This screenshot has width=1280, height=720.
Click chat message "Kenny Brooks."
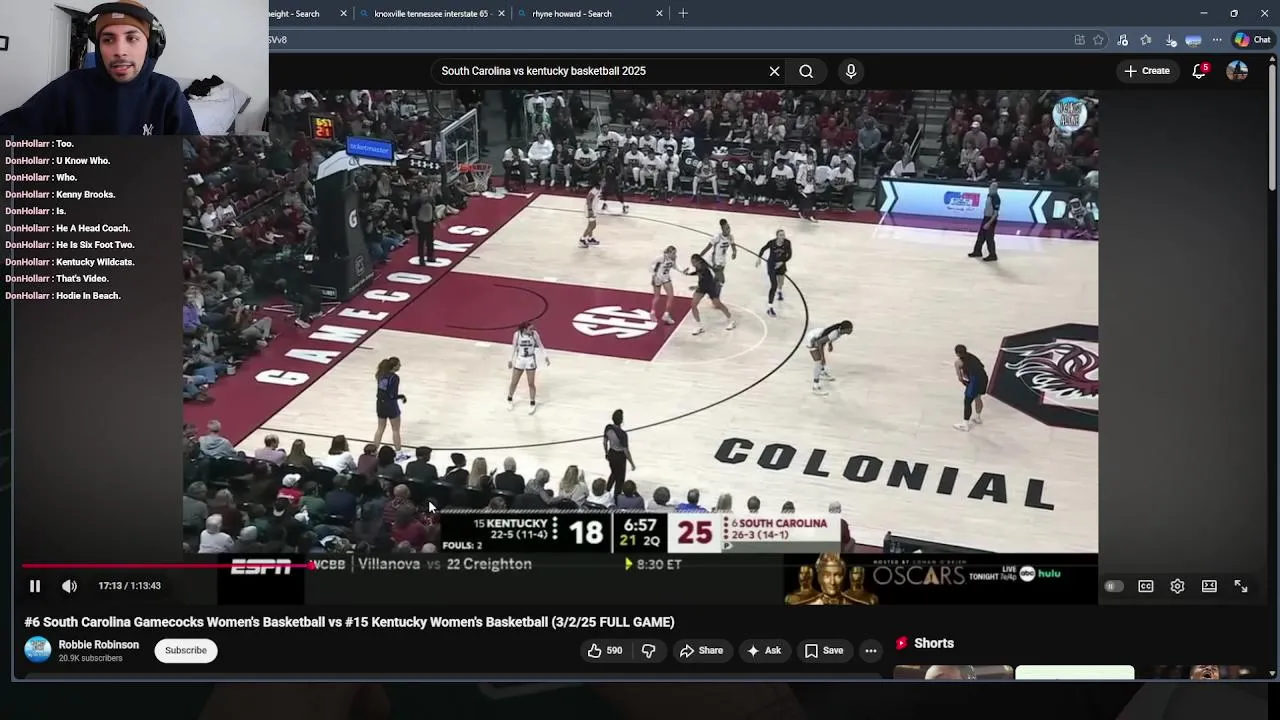pyautogui.click(x=86, y=194)
